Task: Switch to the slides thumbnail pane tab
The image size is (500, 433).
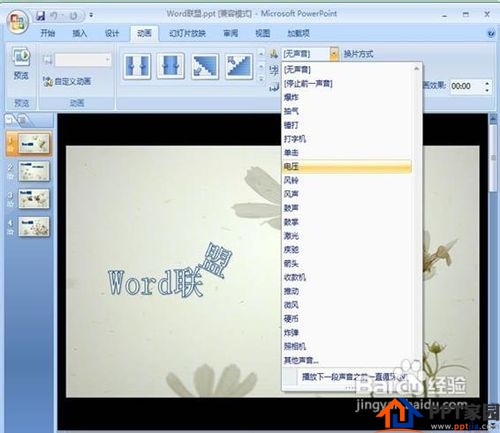Action: click(10, 120)
